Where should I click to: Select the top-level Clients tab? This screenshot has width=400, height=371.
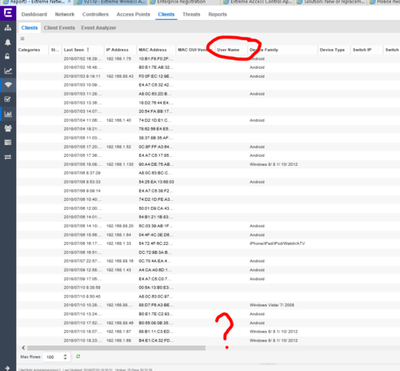click(166, 14)
